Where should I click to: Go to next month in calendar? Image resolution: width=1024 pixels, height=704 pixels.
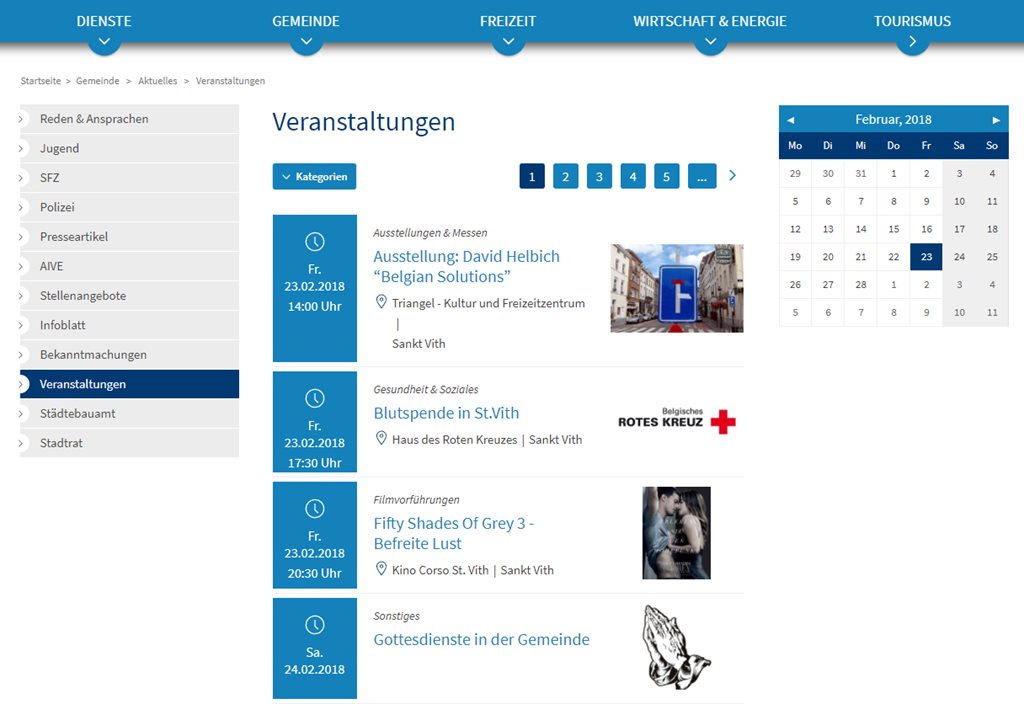pos(996,120)
